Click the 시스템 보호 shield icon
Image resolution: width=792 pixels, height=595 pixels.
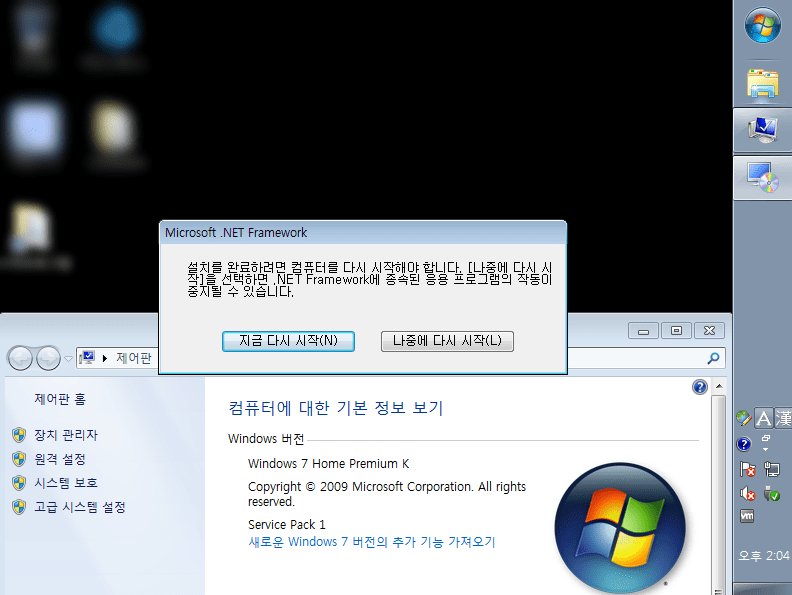(19, 483)
